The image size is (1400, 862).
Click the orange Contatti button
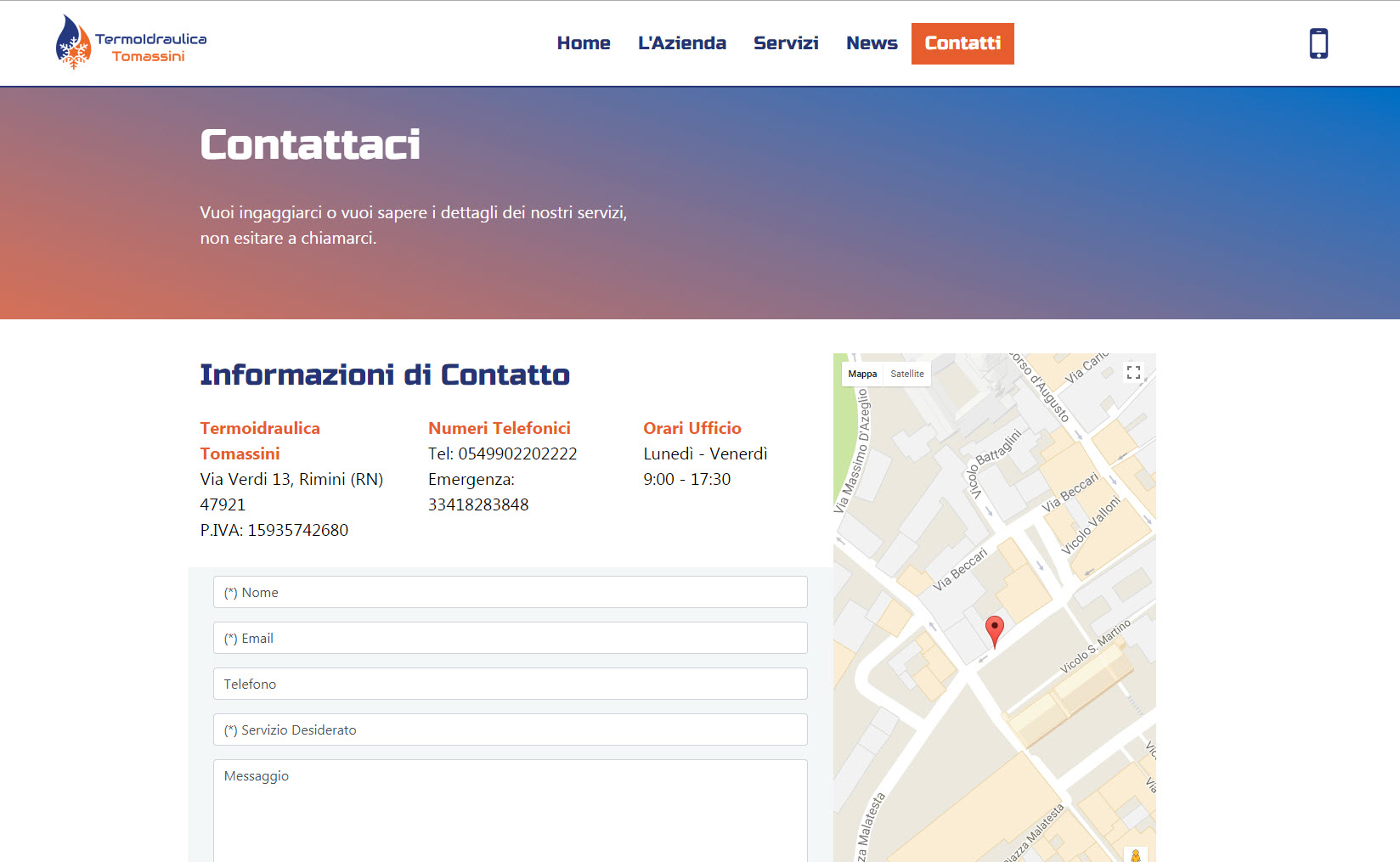pos(962,43)
